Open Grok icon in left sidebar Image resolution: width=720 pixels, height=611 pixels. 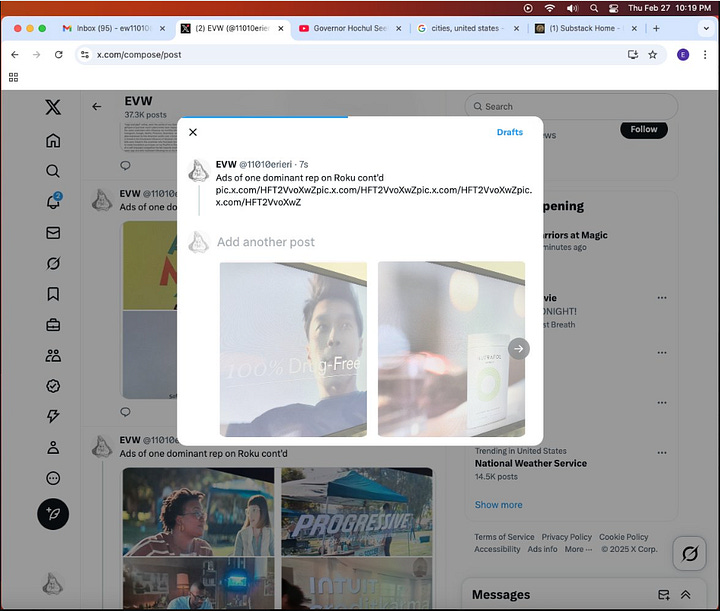[x=53, y=263]
